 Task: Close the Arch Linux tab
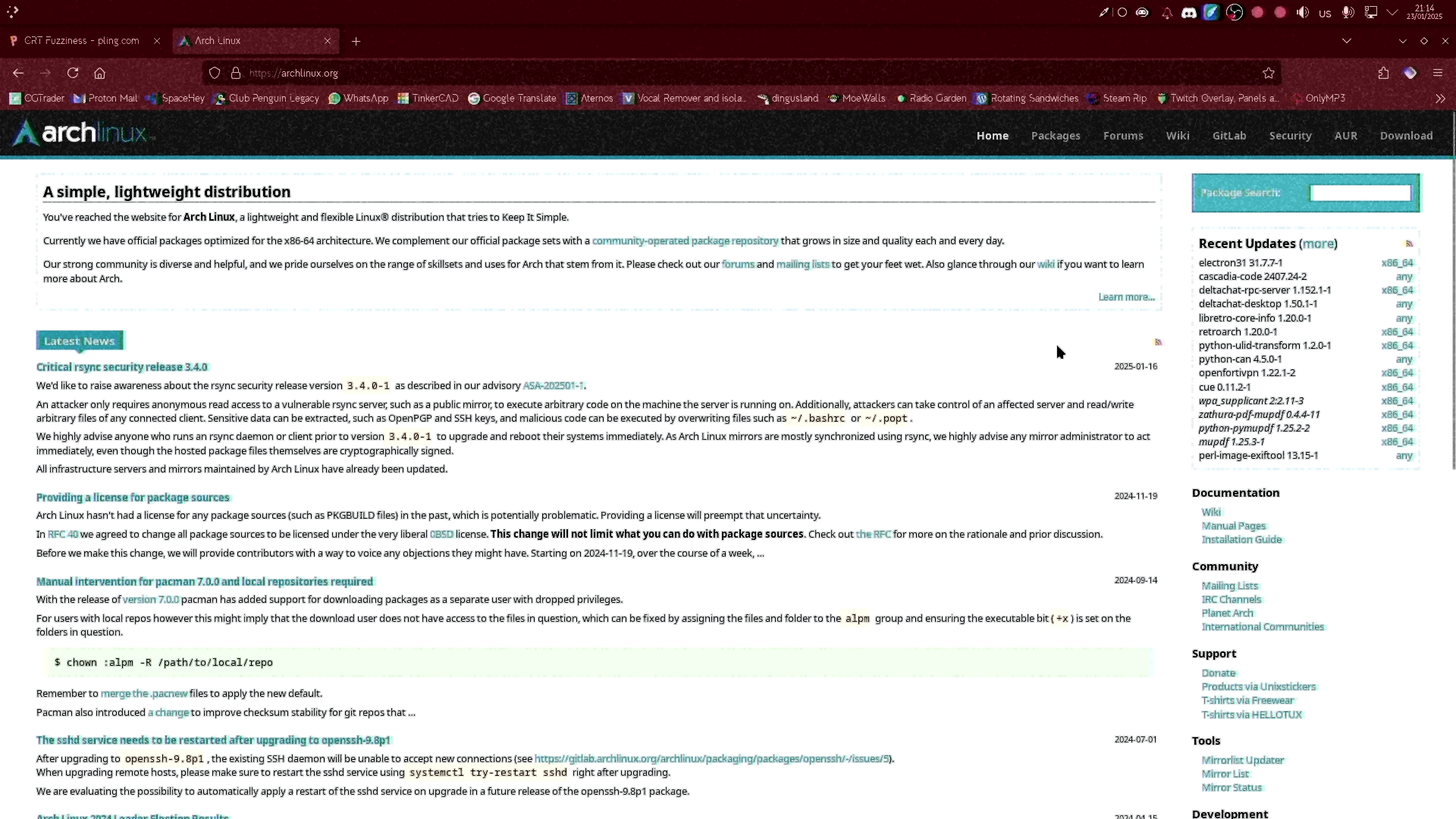tap(328, 41)
